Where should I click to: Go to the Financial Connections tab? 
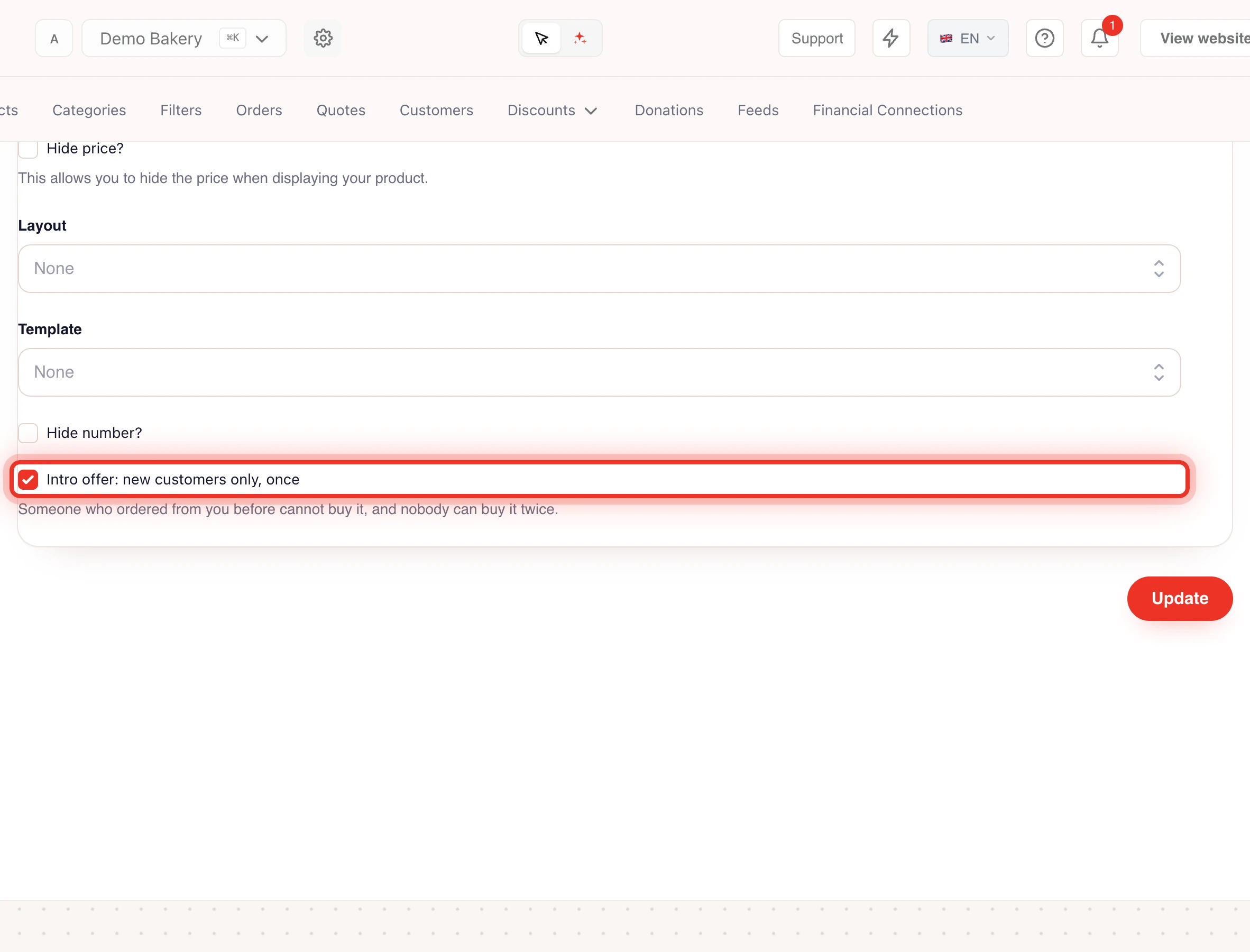pyautogui.click(x=887, y=111)
